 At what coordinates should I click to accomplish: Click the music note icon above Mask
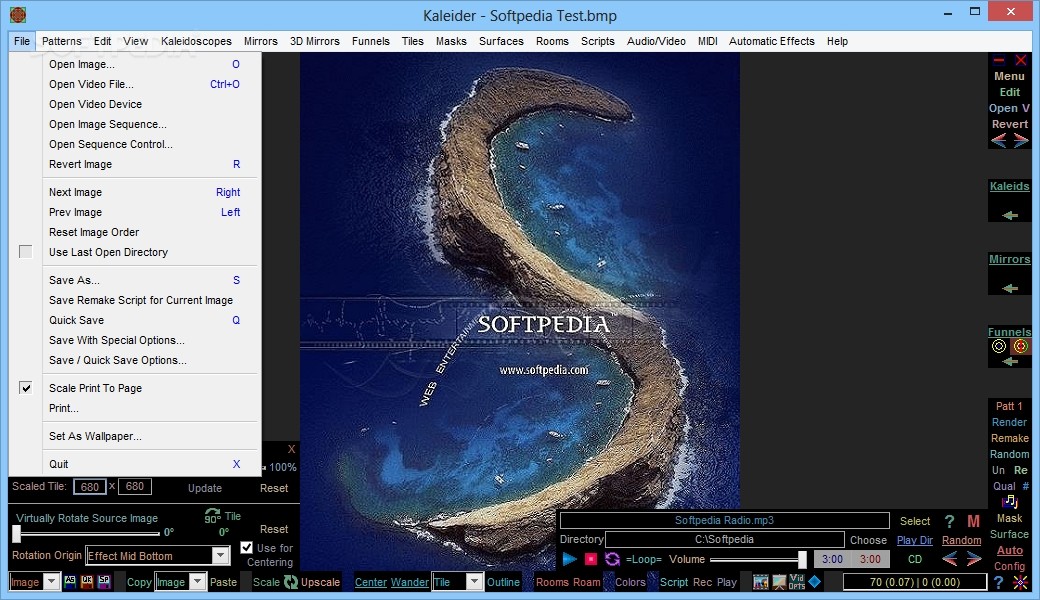click(1009, 502)
